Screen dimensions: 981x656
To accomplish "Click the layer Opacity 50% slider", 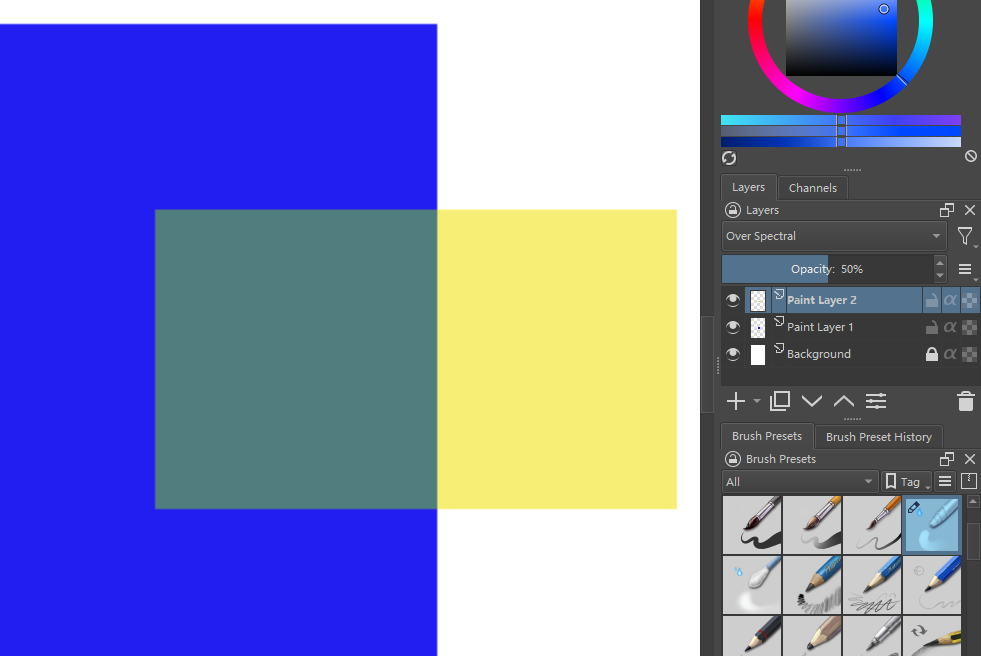I will (x=828, y=269).
